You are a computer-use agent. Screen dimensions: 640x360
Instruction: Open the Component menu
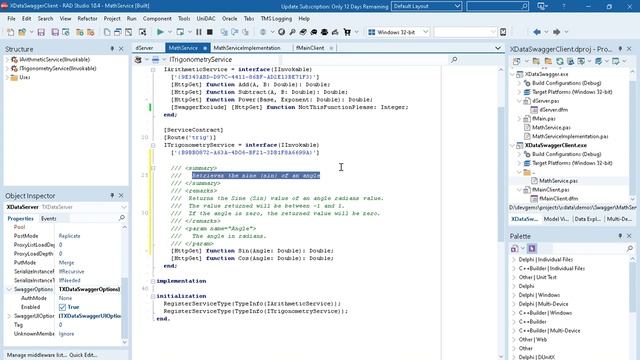(x=157, y=19)
